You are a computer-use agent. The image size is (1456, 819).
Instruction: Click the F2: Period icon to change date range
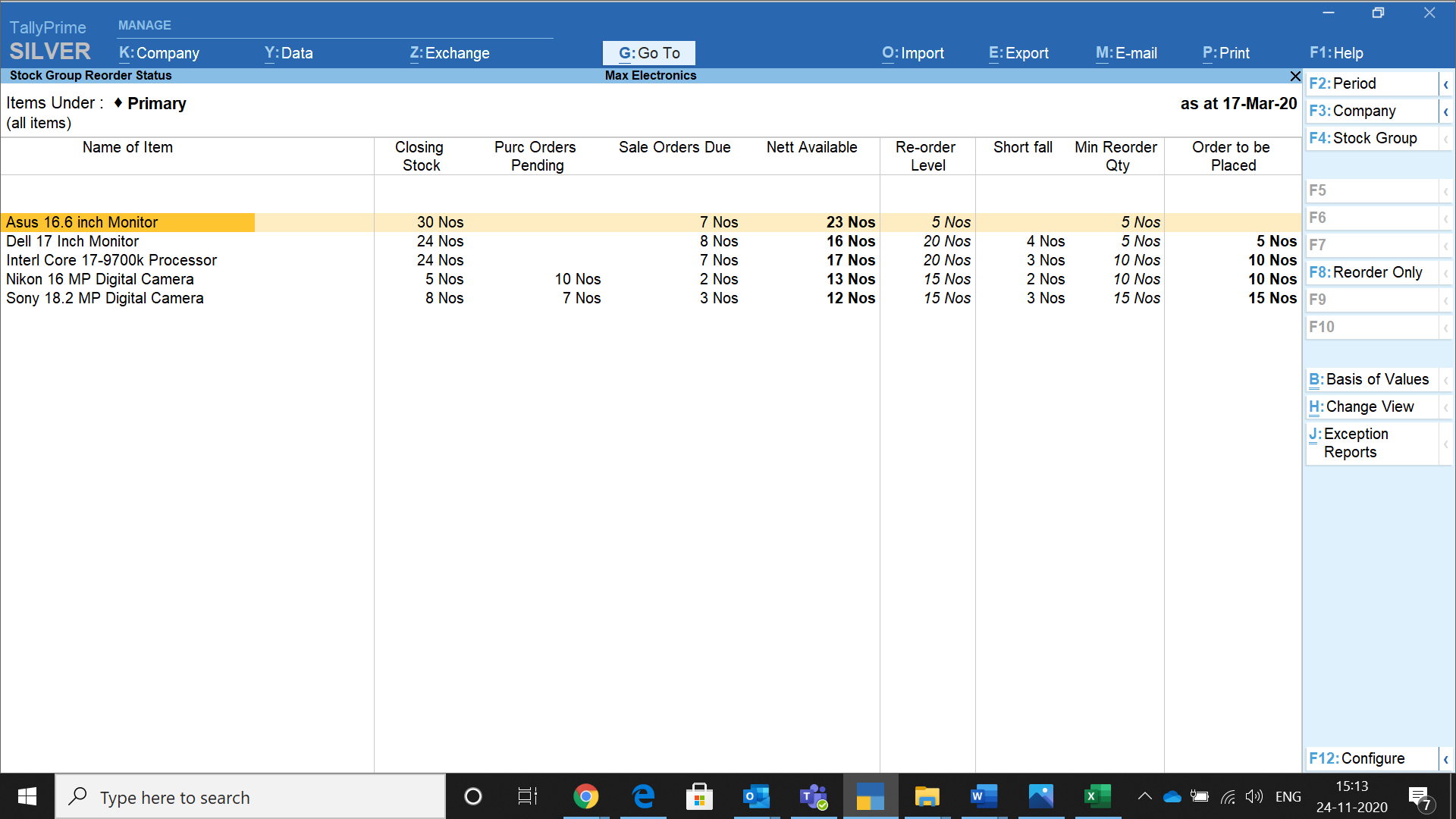[1371, 83]
